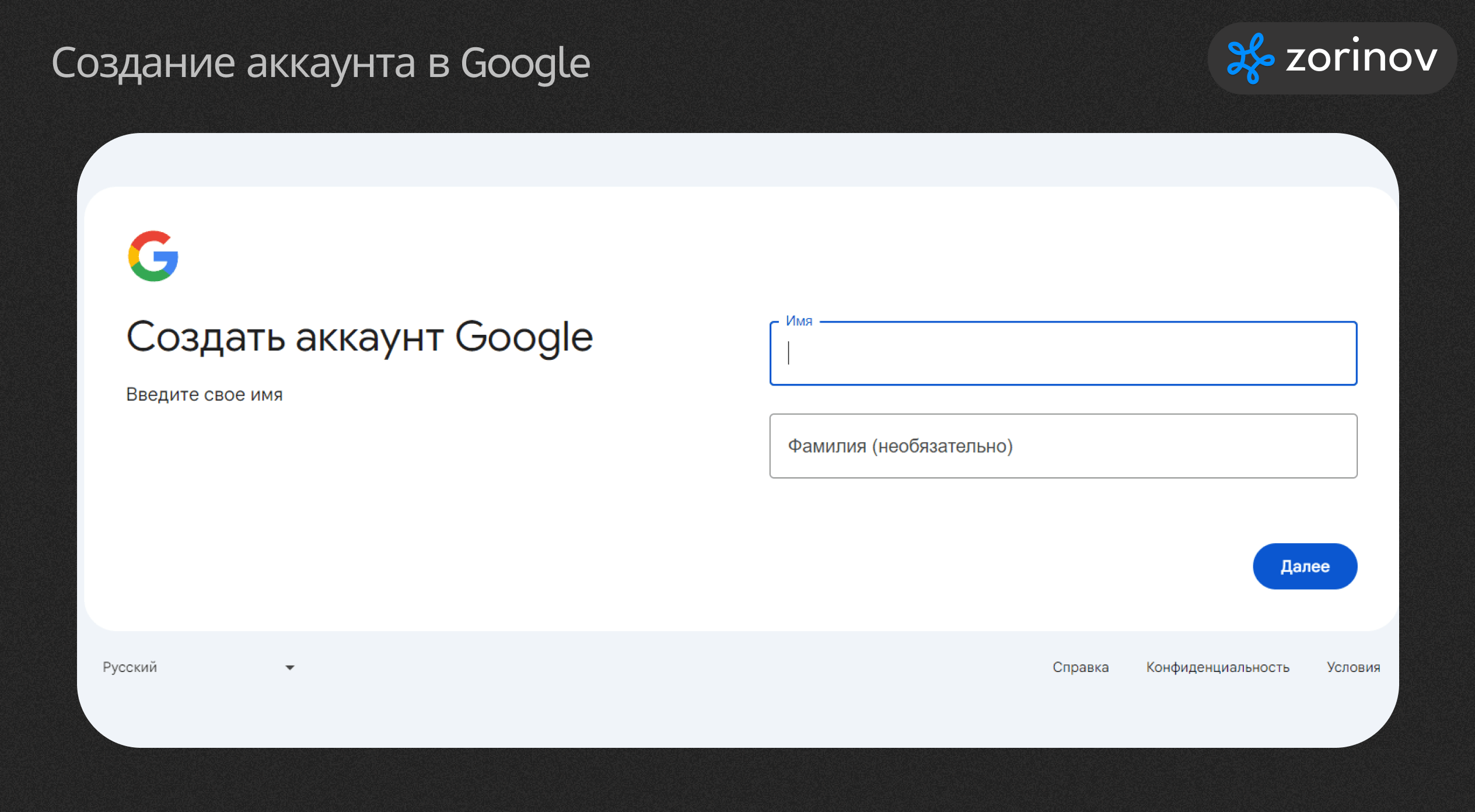
Task: Open the Условия terms link
Action: pos(1353,667)
